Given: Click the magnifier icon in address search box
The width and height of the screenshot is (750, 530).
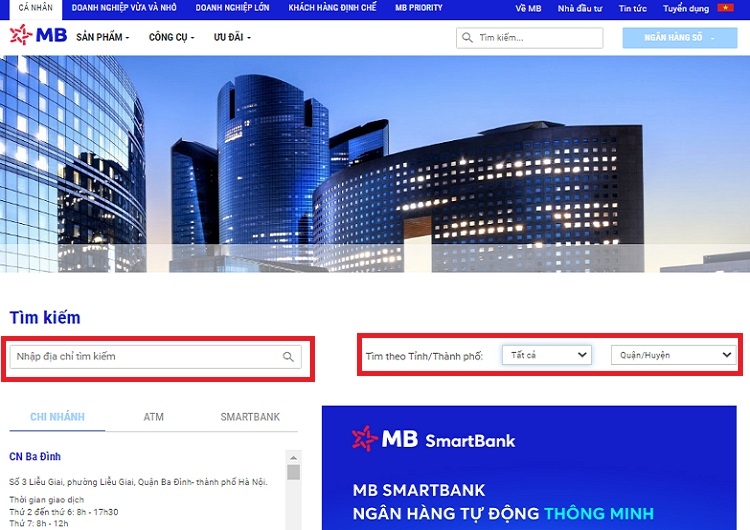Looking at the screenshot, I should coord(288,357).
